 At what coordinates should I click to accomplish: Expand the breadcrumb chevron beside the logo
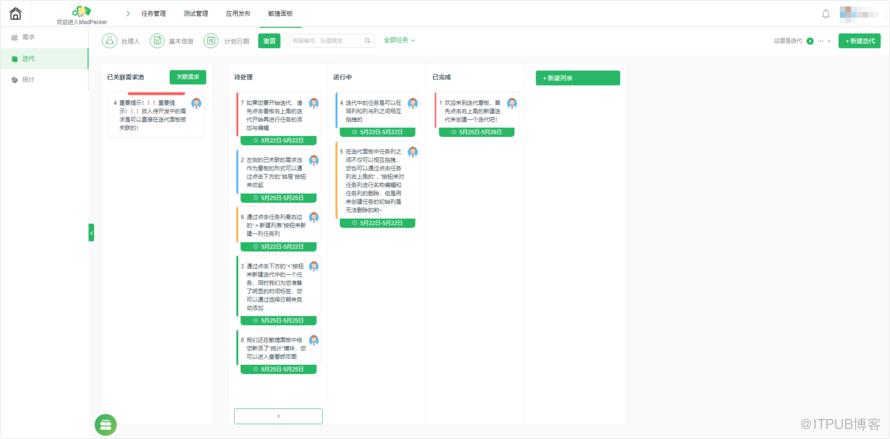click(128, 14)
